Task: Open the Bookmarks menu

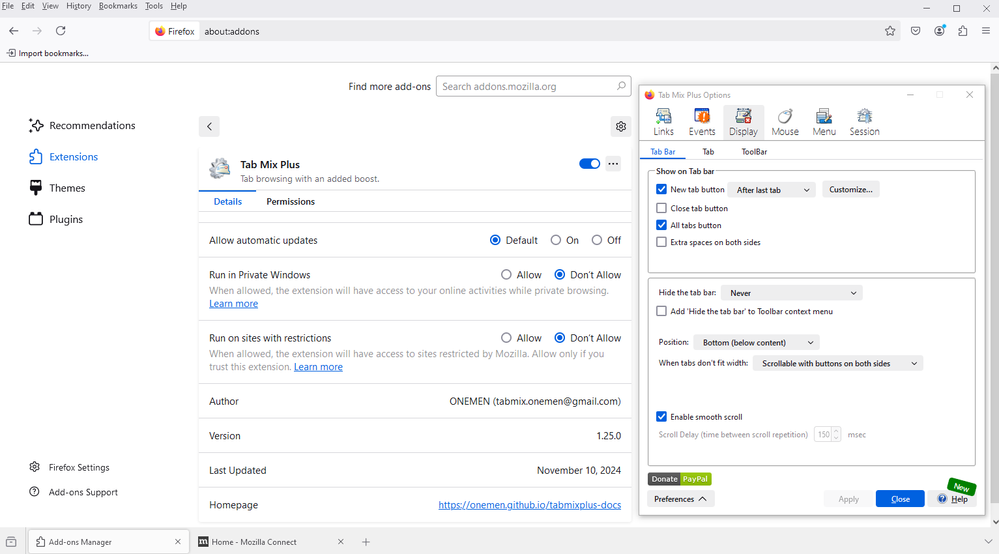Action: click(x=118, y=6)
